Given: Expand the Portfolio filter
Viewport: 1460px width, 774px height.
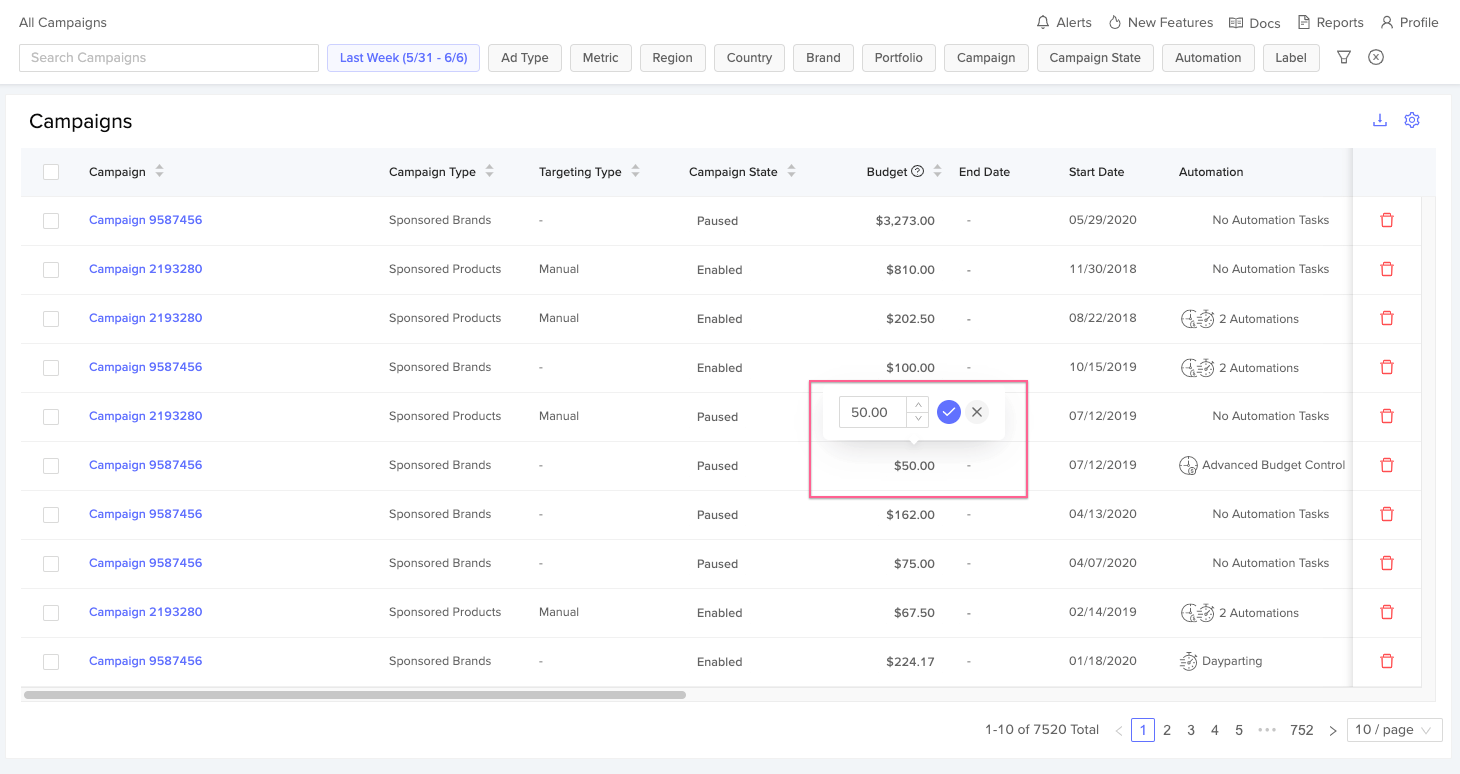Looking at the screenshot, I should 899,58.
